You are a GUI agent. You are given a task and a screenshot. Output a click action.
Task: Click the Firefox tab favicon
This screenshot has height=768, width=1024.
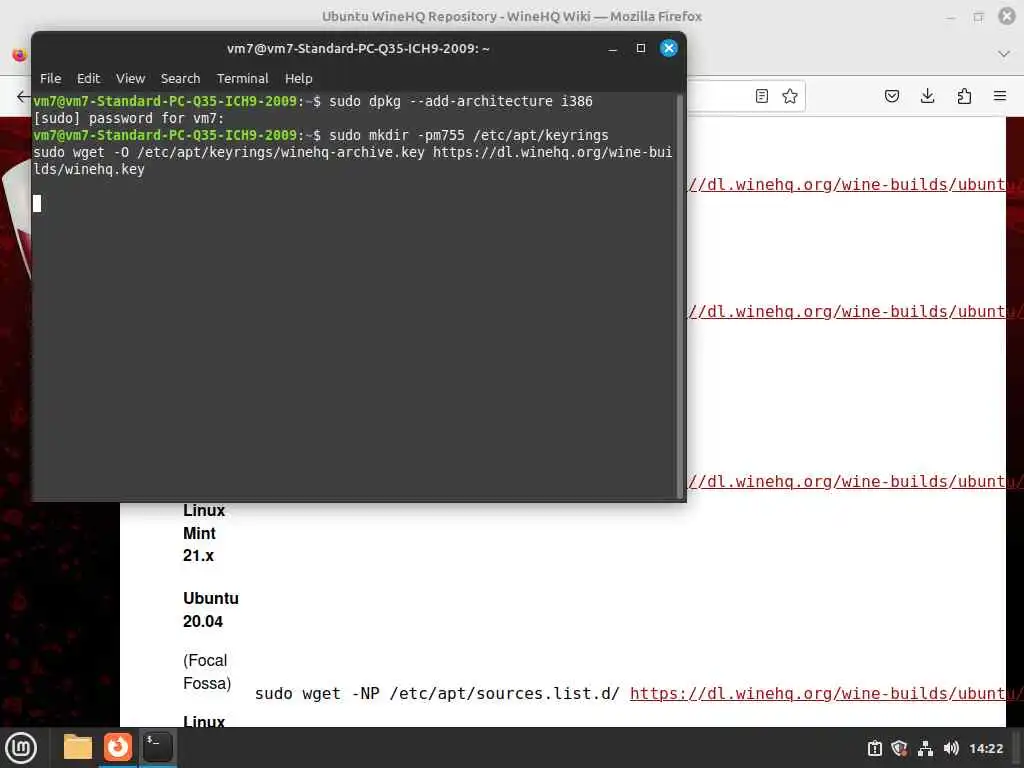20,55
